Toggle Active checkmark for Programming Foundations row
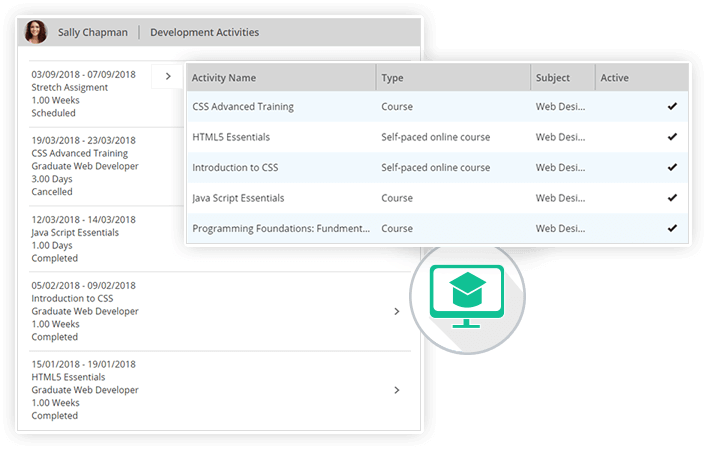This screenshot has height=449, width=707. (672, 228)
